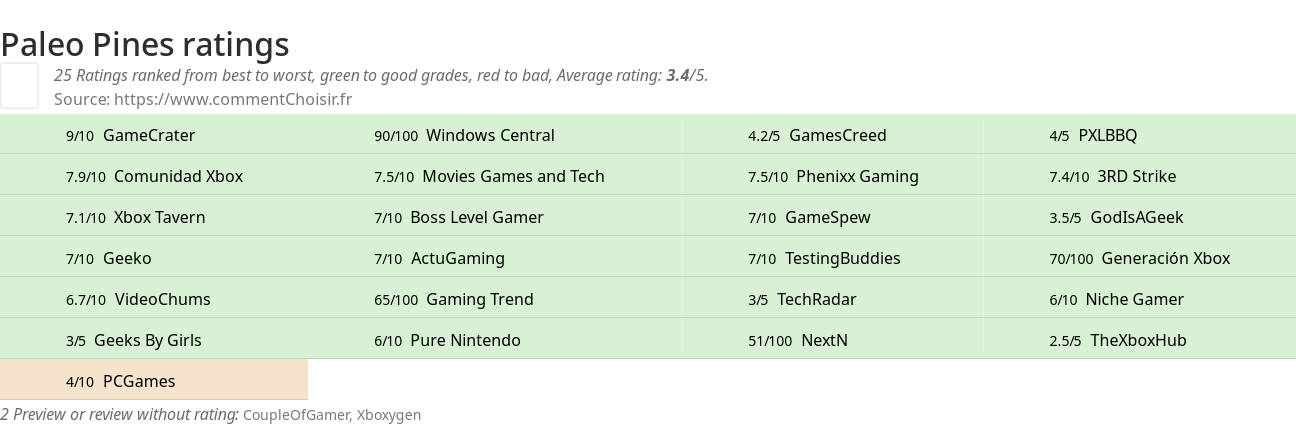Screen dimensions: 1296x425
Task: Open the GameCrater 9/10 rating
Action: pos(130,135)
